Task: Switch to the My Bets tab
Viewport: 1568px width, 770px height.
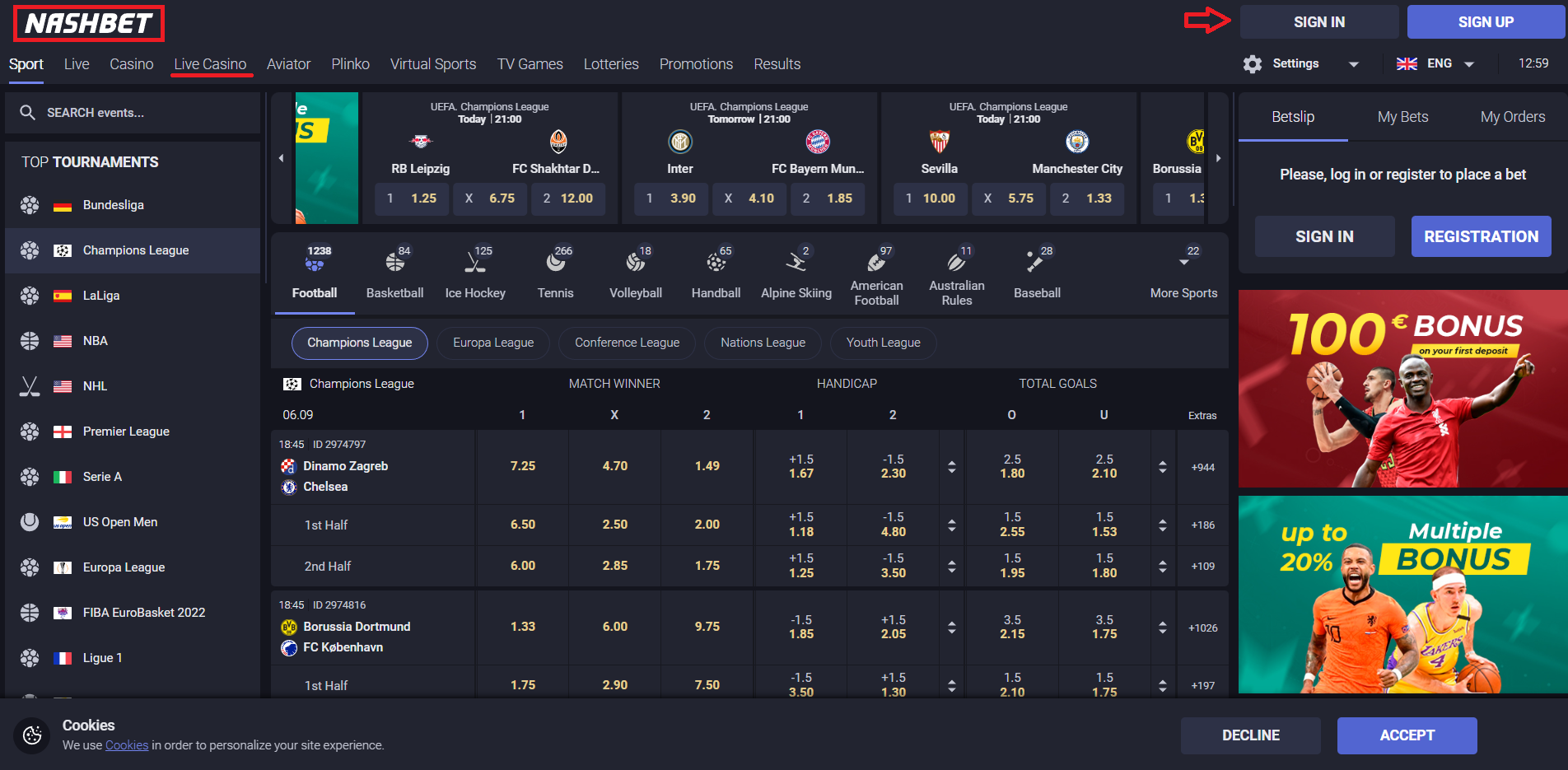Action: click(x=1402, y=117)
